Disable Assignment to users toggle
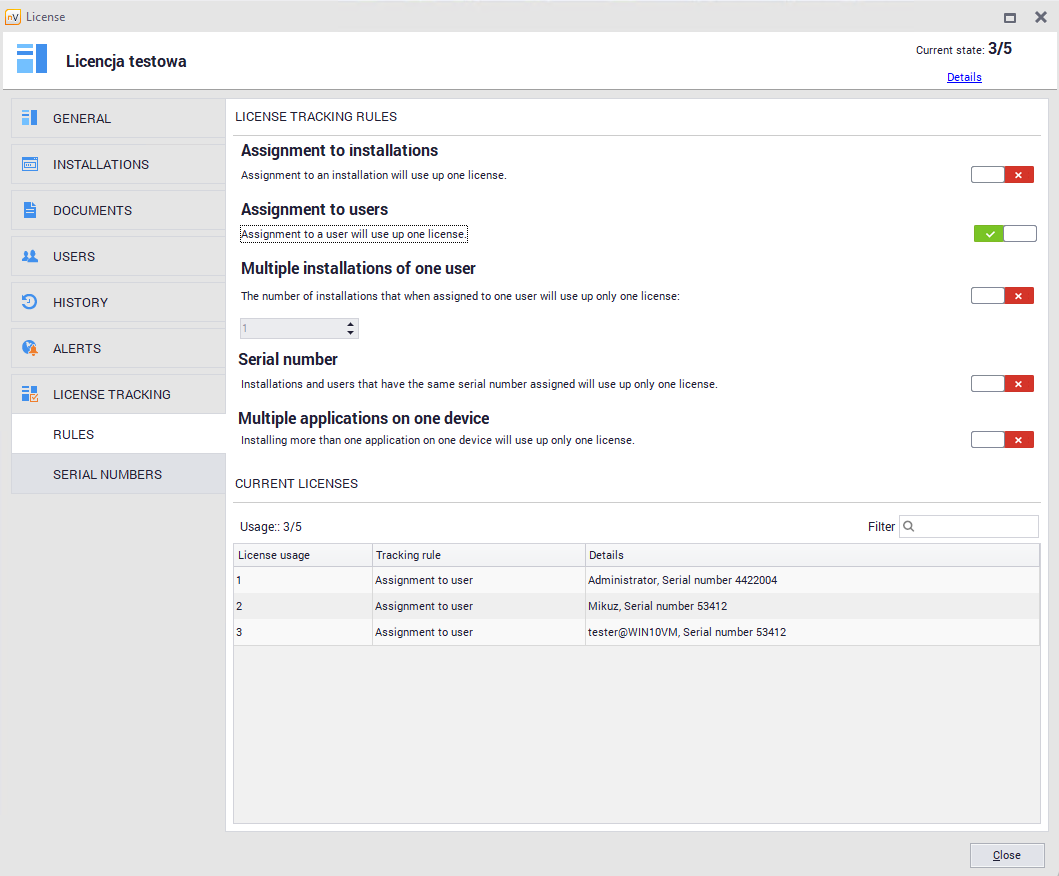 point(1005,234)
